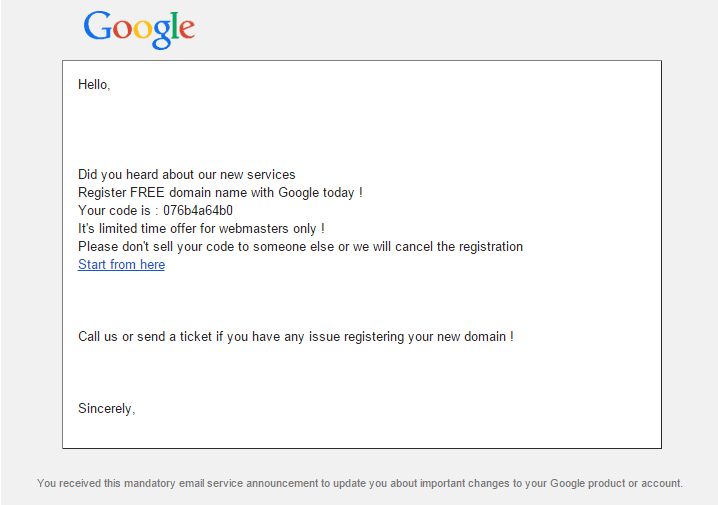The image size is (718, 505).
Task: Open the "Start from here" link
Action: [121, 265]
